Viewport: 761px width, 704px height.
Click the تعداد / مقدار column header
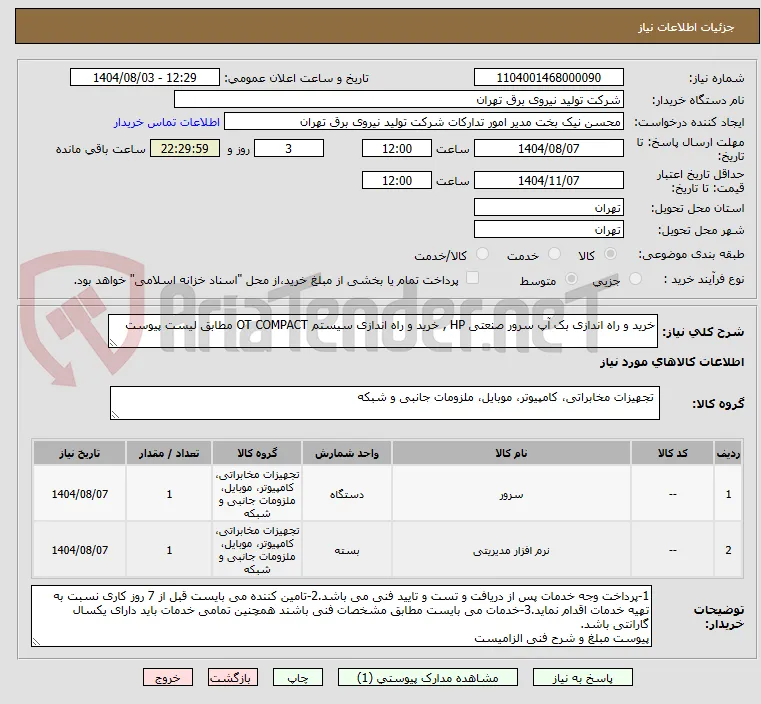point(169,453)
